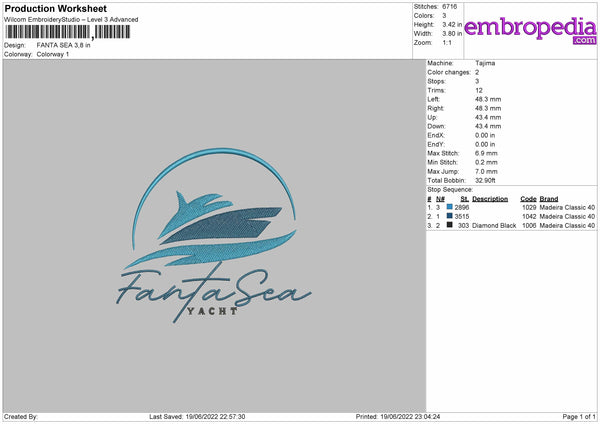The image size is (600, 424).
Task: Click the Height value 3.42 in
Action: coord(452,24)
